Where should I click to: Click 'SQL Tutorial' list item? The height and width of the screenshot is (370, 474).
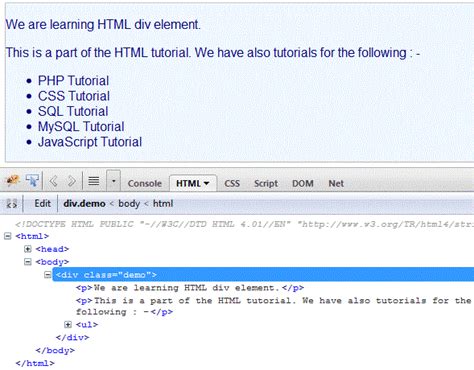[x=73, y=111]
